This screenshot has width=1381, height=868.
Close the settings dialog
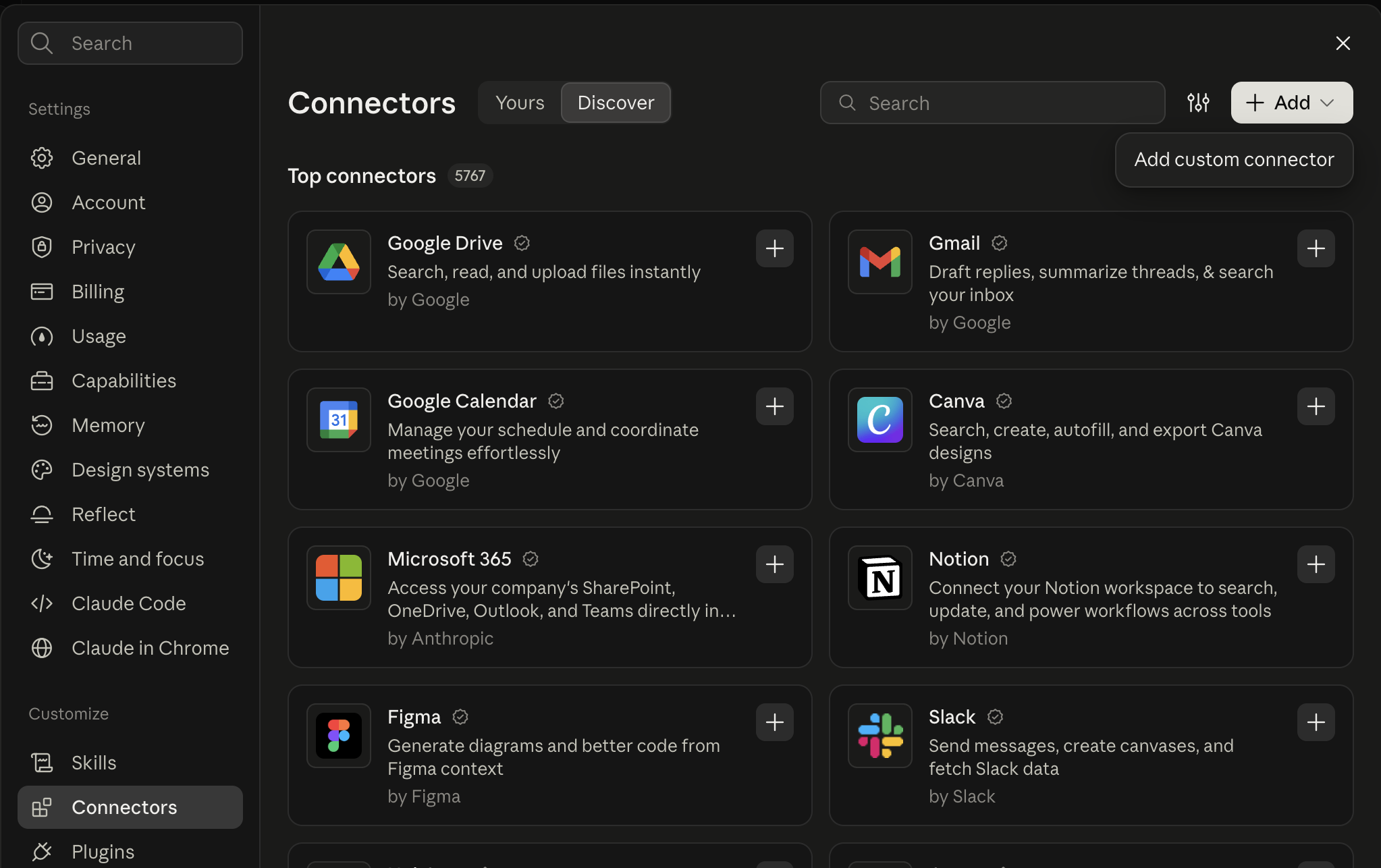pyautogui.click(x=1343, y=43)
